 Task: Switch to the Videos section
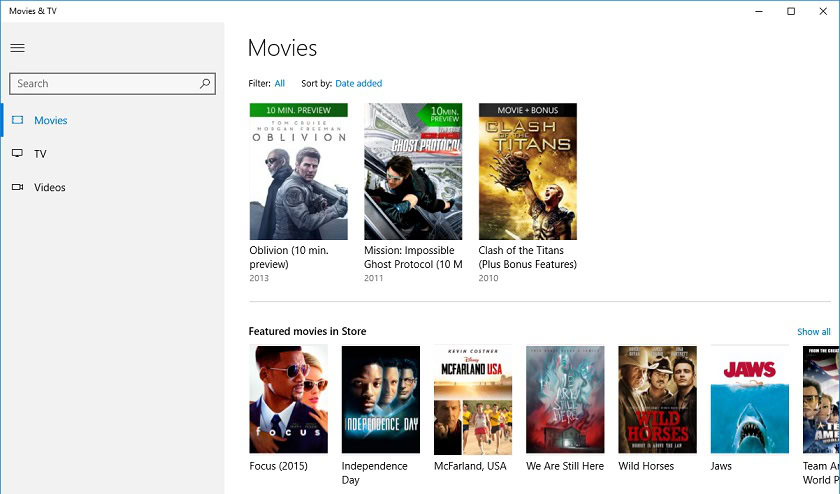[50, 187]
